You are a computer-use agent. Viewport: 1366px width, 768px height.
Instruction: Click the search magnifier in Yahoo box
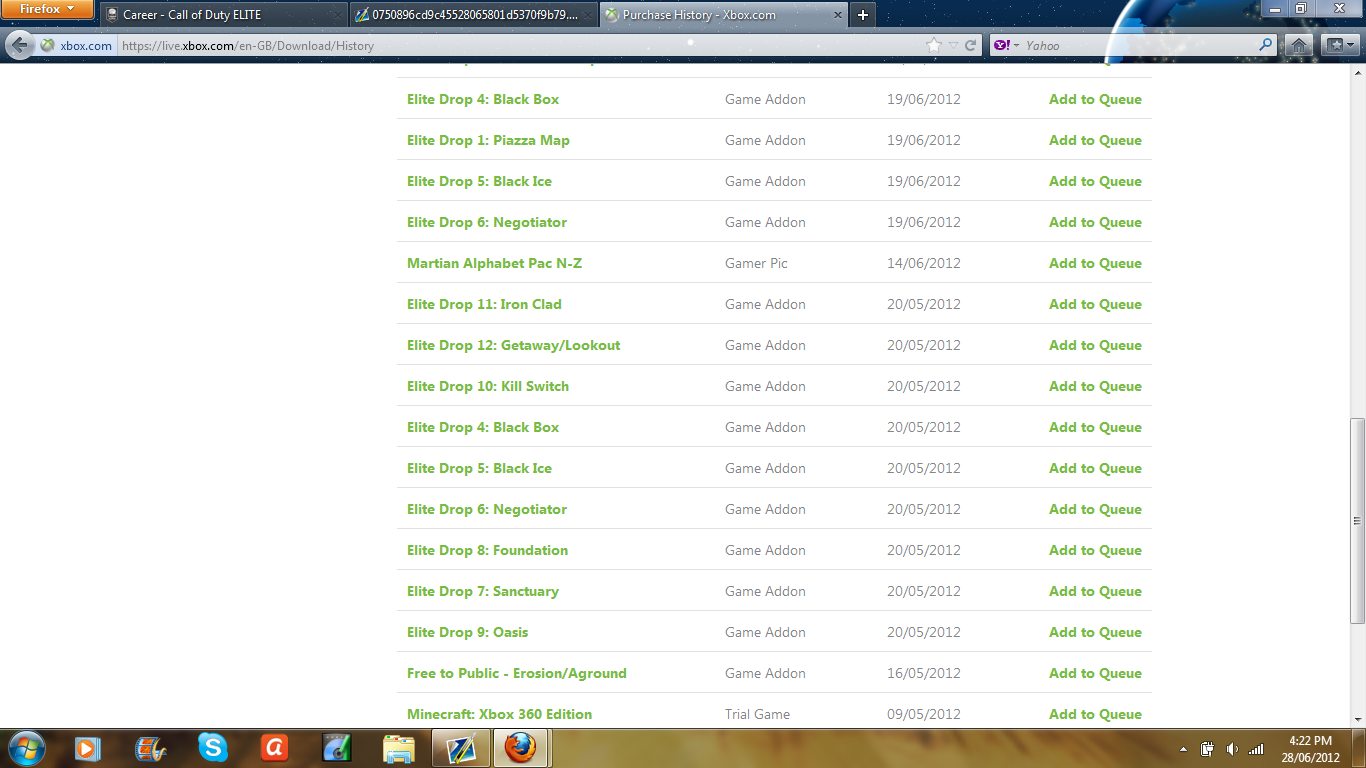click(1266, 45)
